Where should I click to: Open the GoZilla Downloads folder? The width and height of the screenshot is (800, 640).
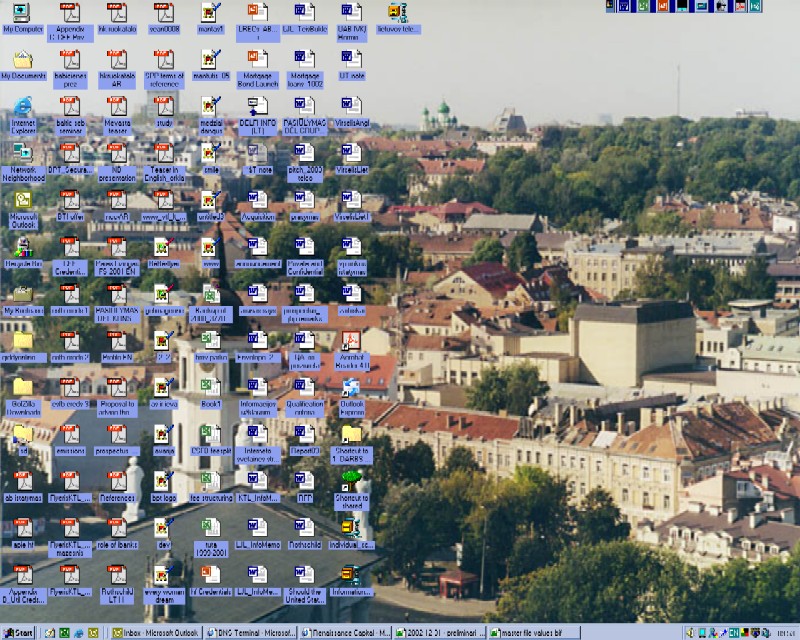(22, 386)
